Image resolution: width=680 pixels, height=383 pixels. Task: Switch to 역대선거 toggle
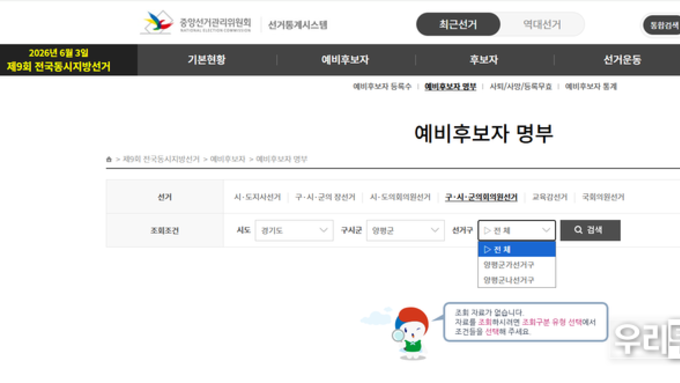542,24
